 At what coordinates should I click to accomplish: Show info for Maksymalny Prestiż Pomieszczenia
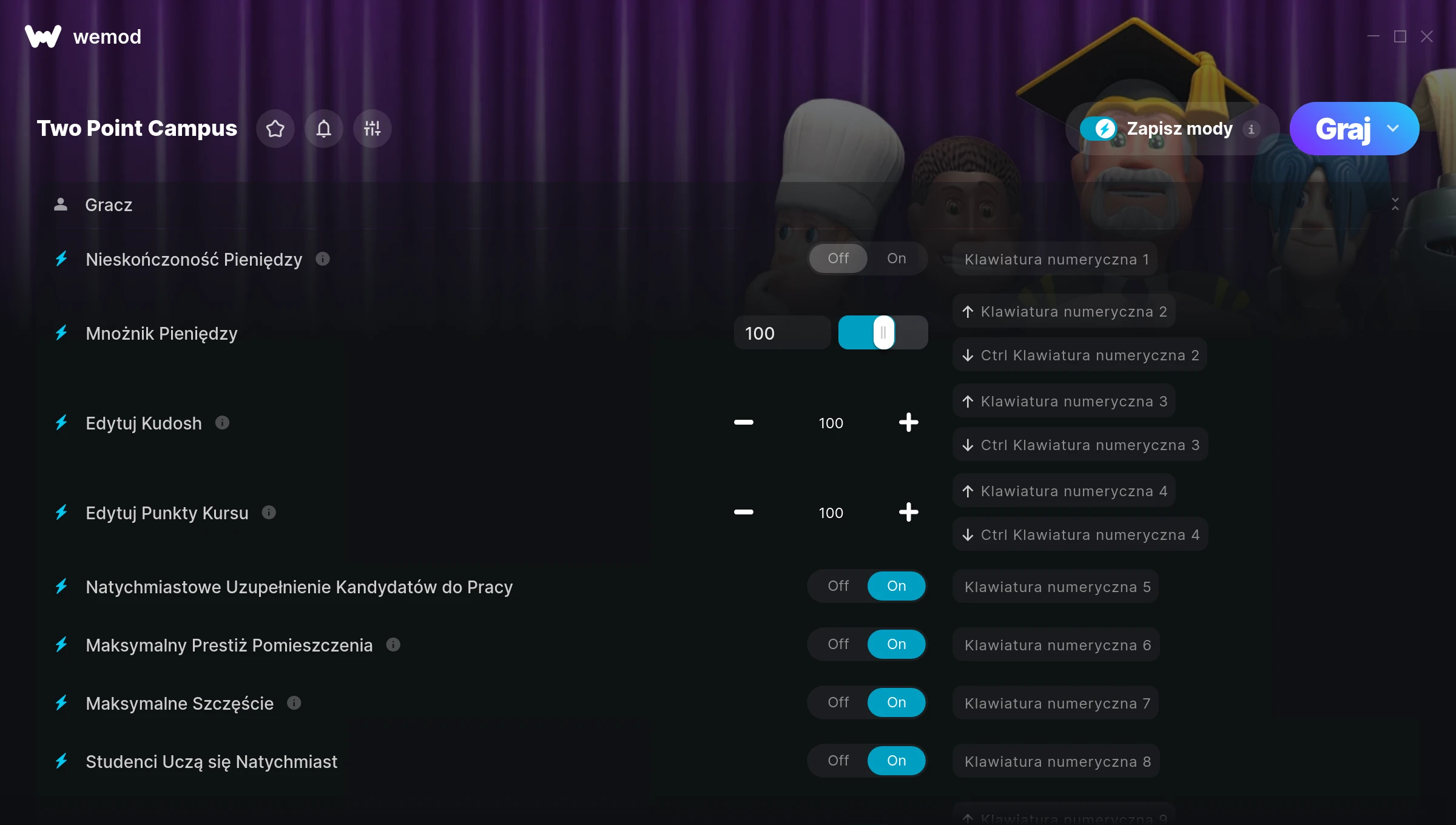[x=393, y=645]
